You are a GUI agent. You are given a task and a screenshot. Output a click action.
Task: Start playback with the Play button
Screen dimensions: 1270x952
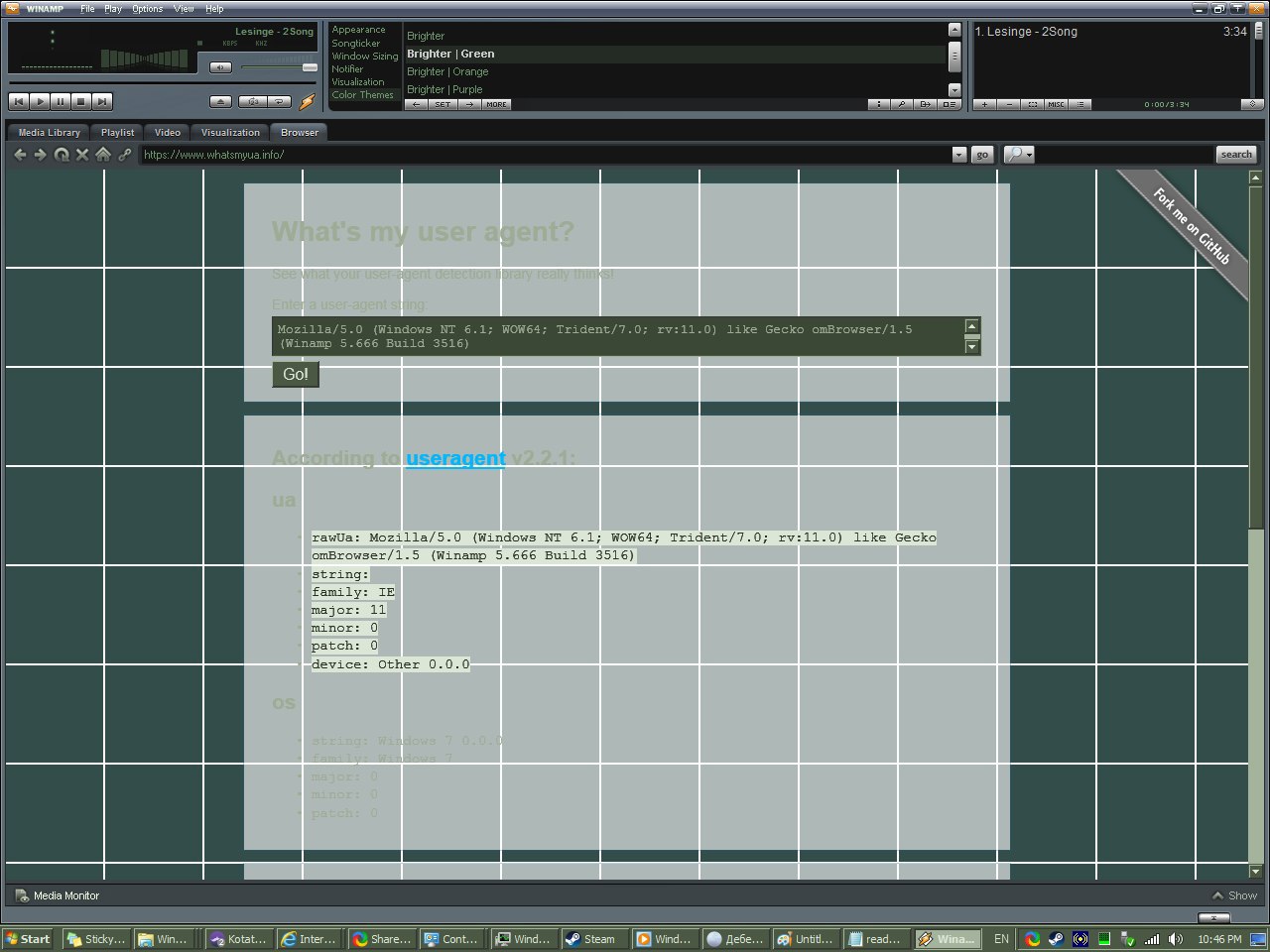point(40,101)
